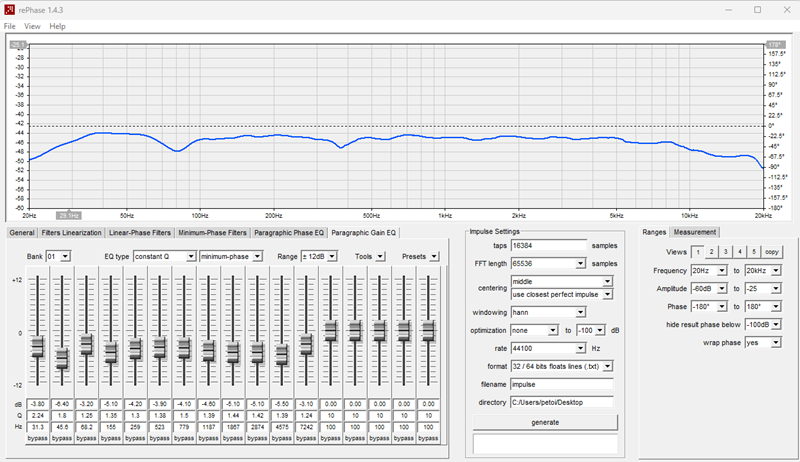
Task: Select the Ranges tab
Action: pyautogui.click(x=654, y=232)
